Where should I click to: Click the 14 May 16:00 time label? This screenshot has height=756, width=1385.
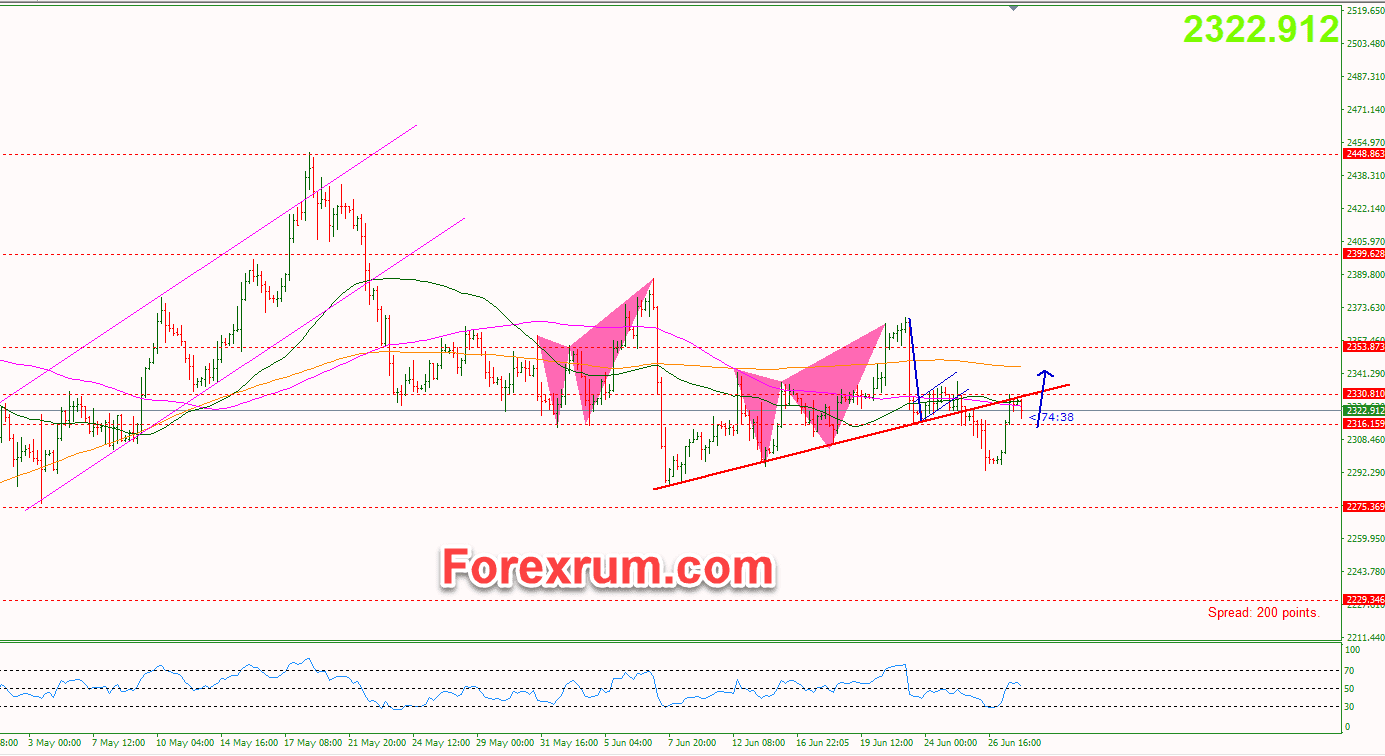pyautogui.click(x=247, y=744)
